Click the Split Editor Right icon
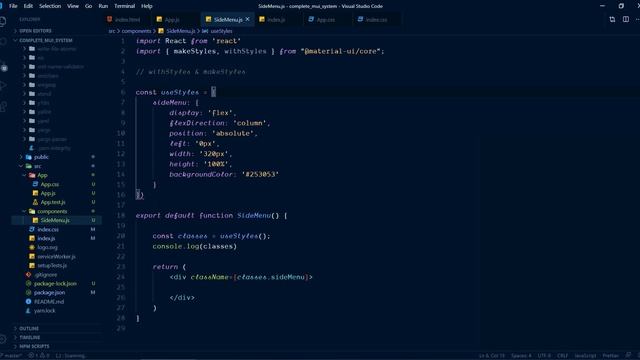 626,19
